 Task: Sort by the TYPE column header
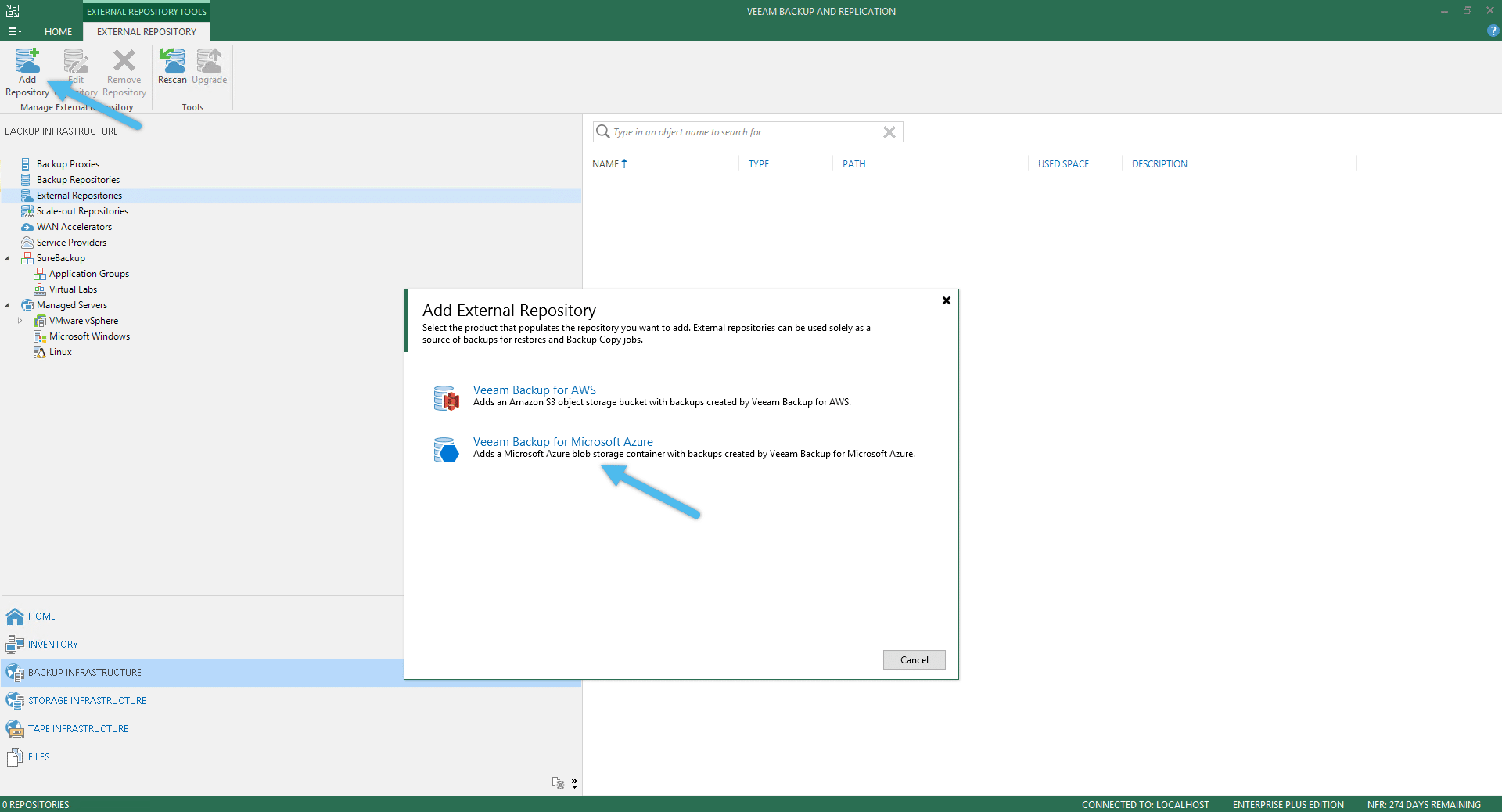point(759,164)
